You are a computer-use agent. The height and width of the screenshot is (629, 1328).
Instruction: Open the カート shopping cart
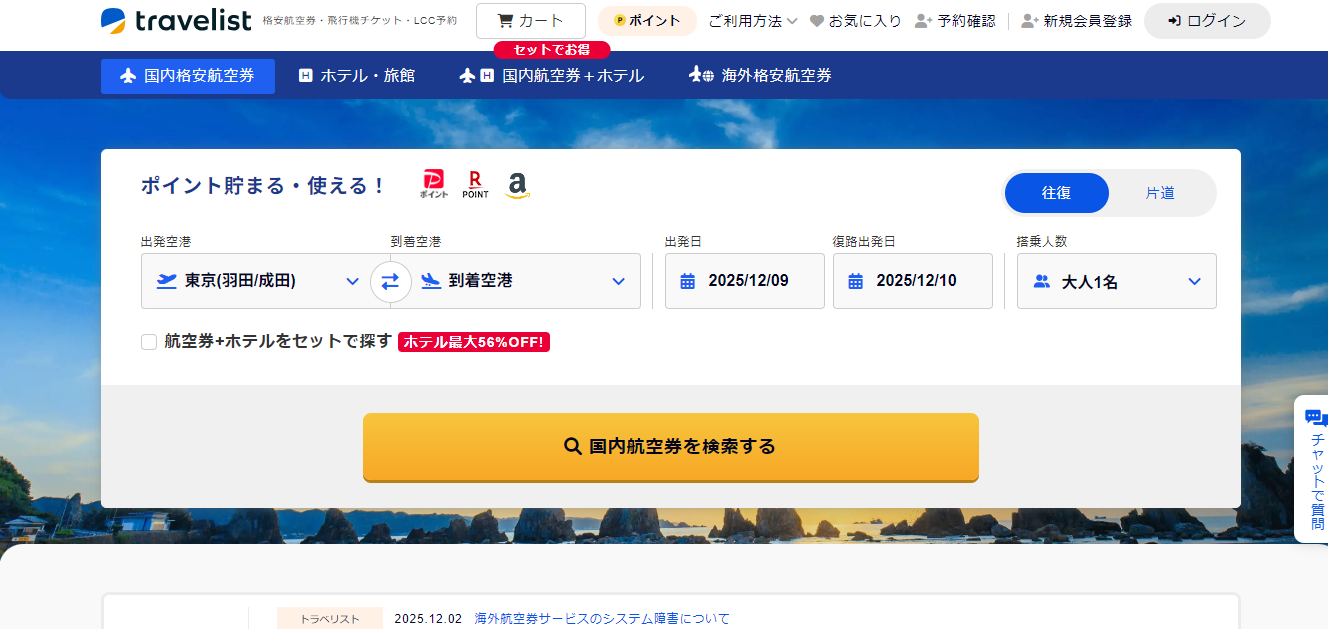pos(530,21)
